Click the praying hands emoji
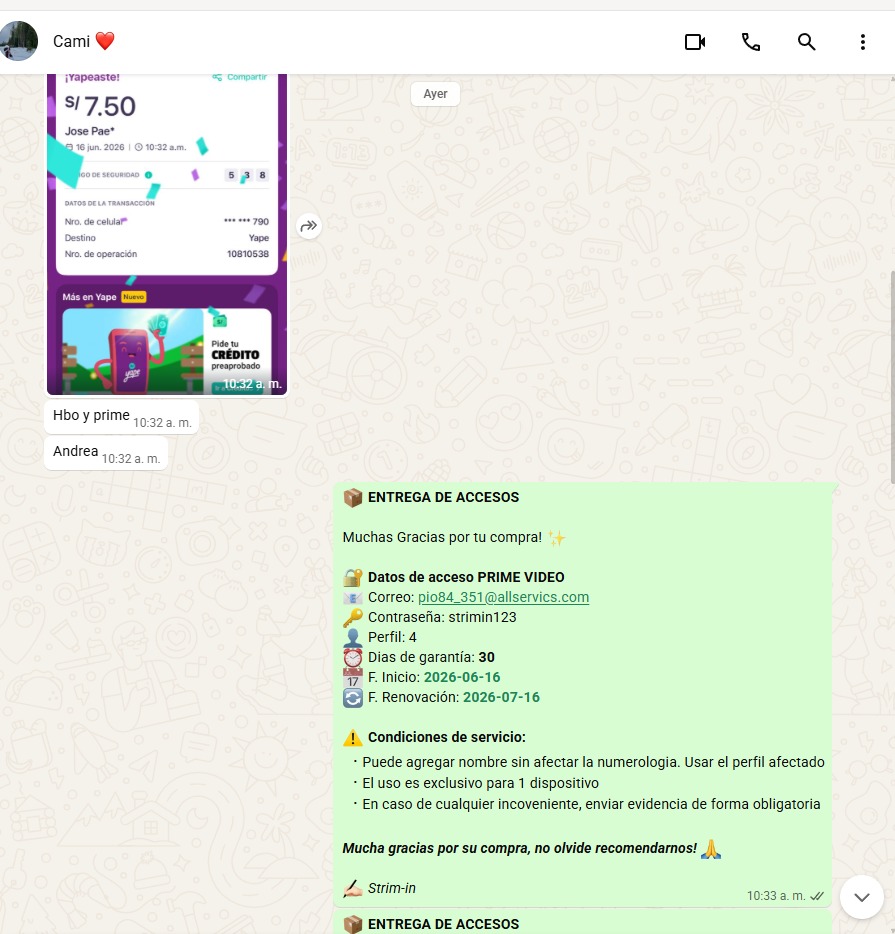 [710, 848]
